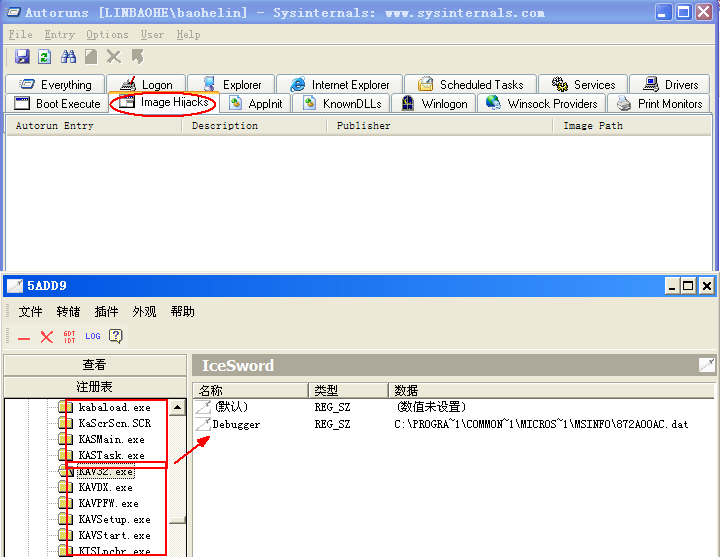Click the (默认) value icon
Viewport: 720px width, 557px height.
[202, 407]
